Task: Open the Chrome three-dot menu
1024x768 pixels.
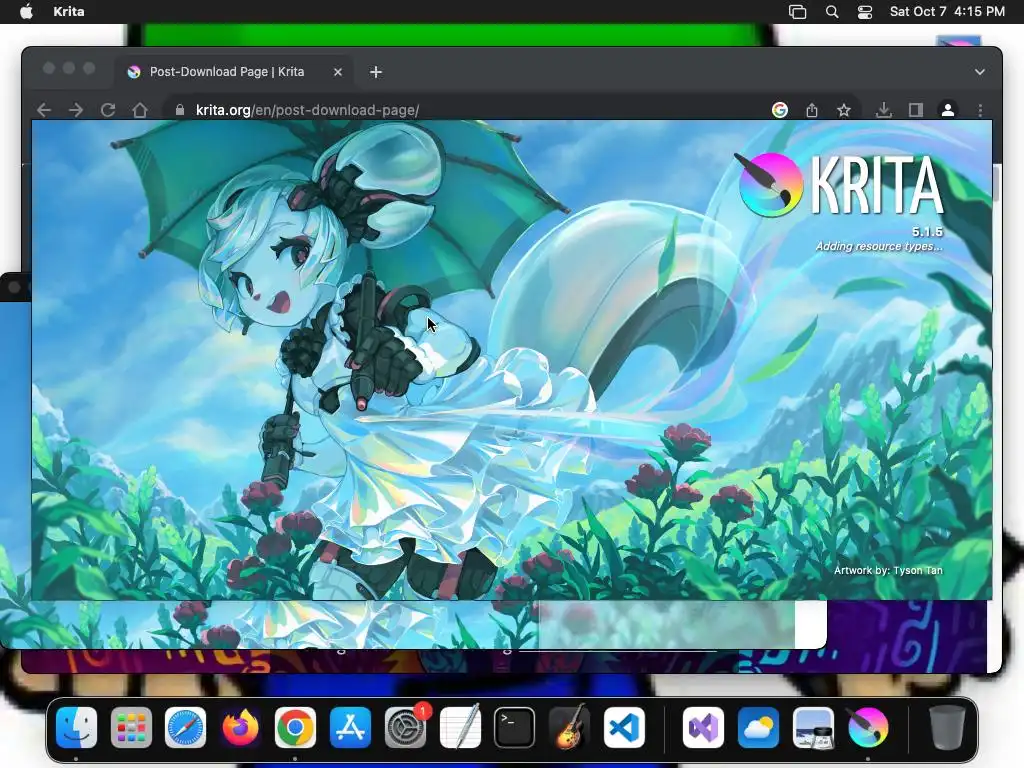Action: (x=980, y=110)
